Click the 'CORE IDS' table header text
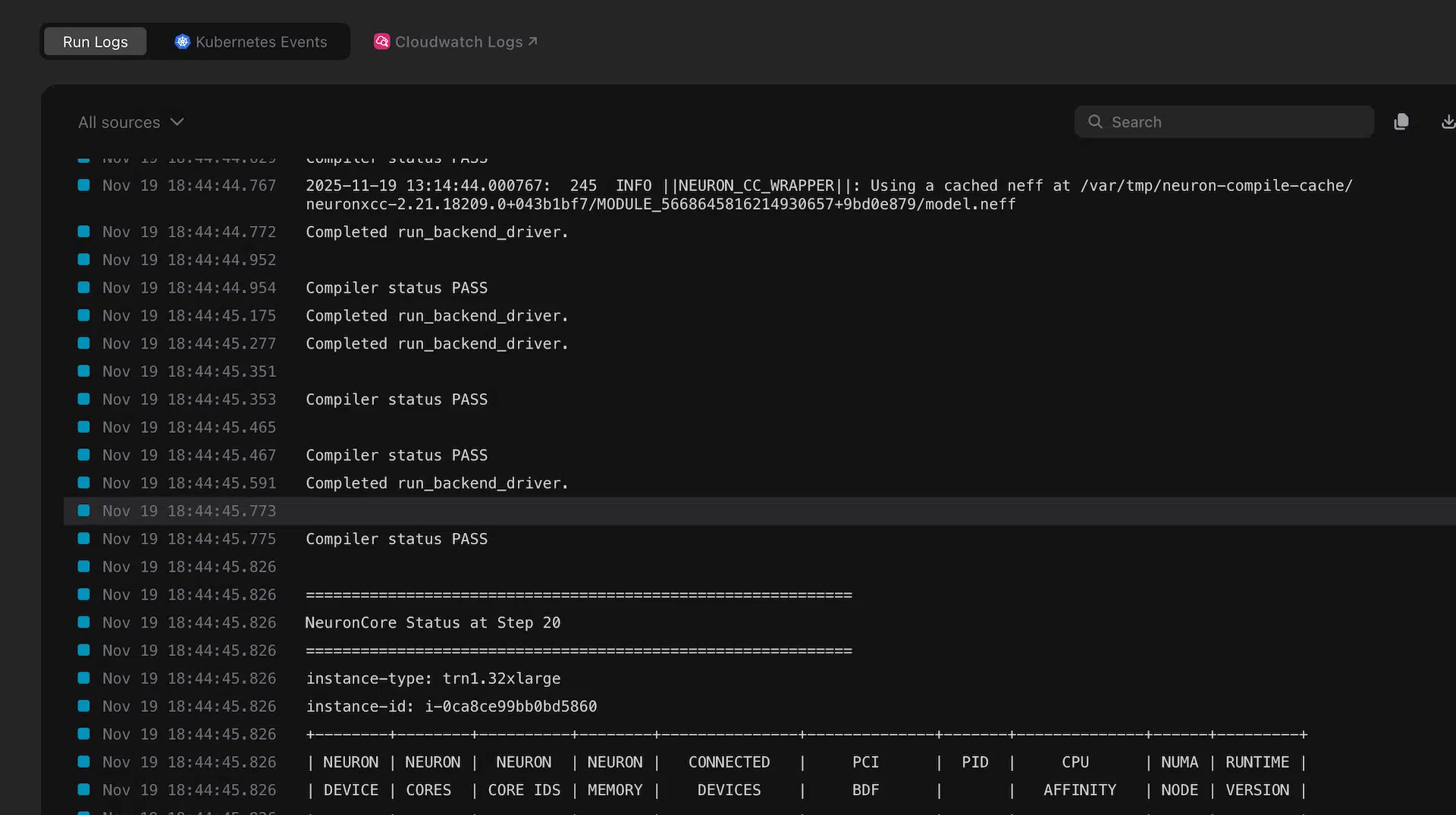1456x815 pixels. 524,791
